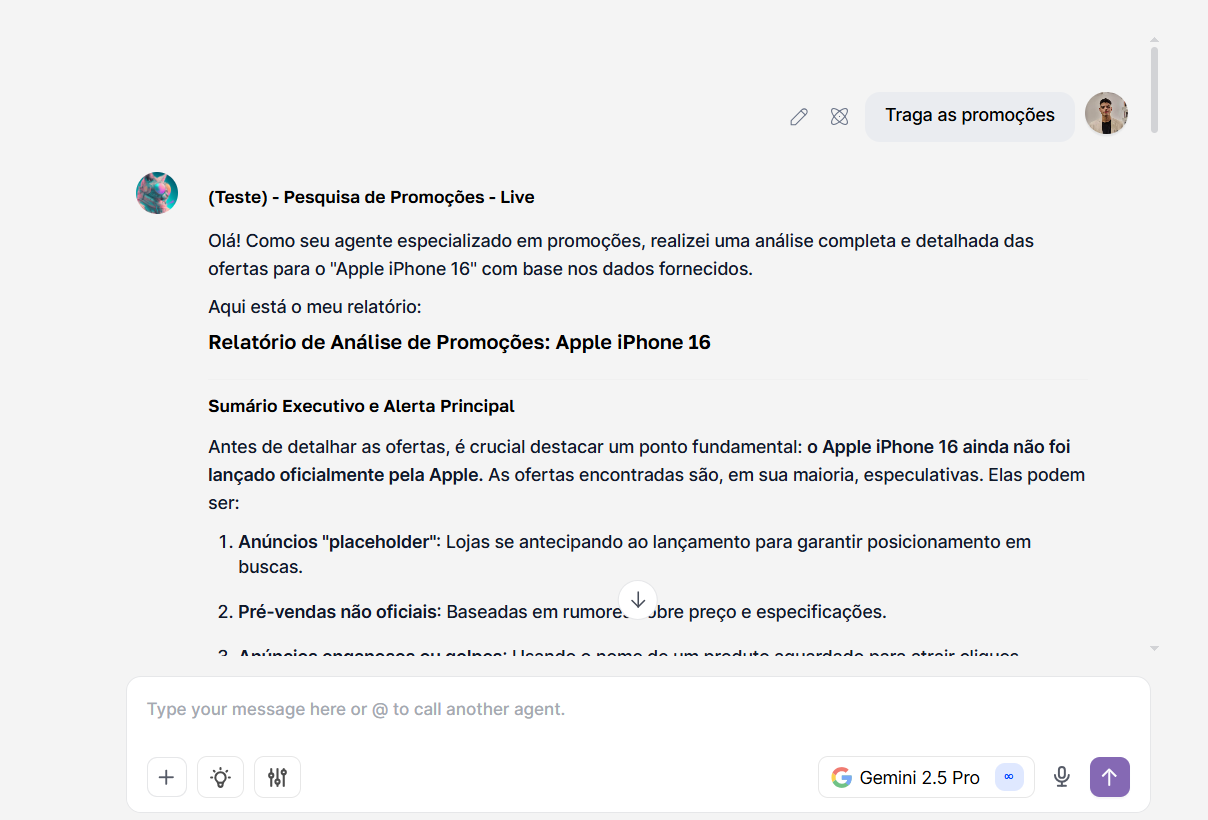Click the message input field

(x=638, y=710)
